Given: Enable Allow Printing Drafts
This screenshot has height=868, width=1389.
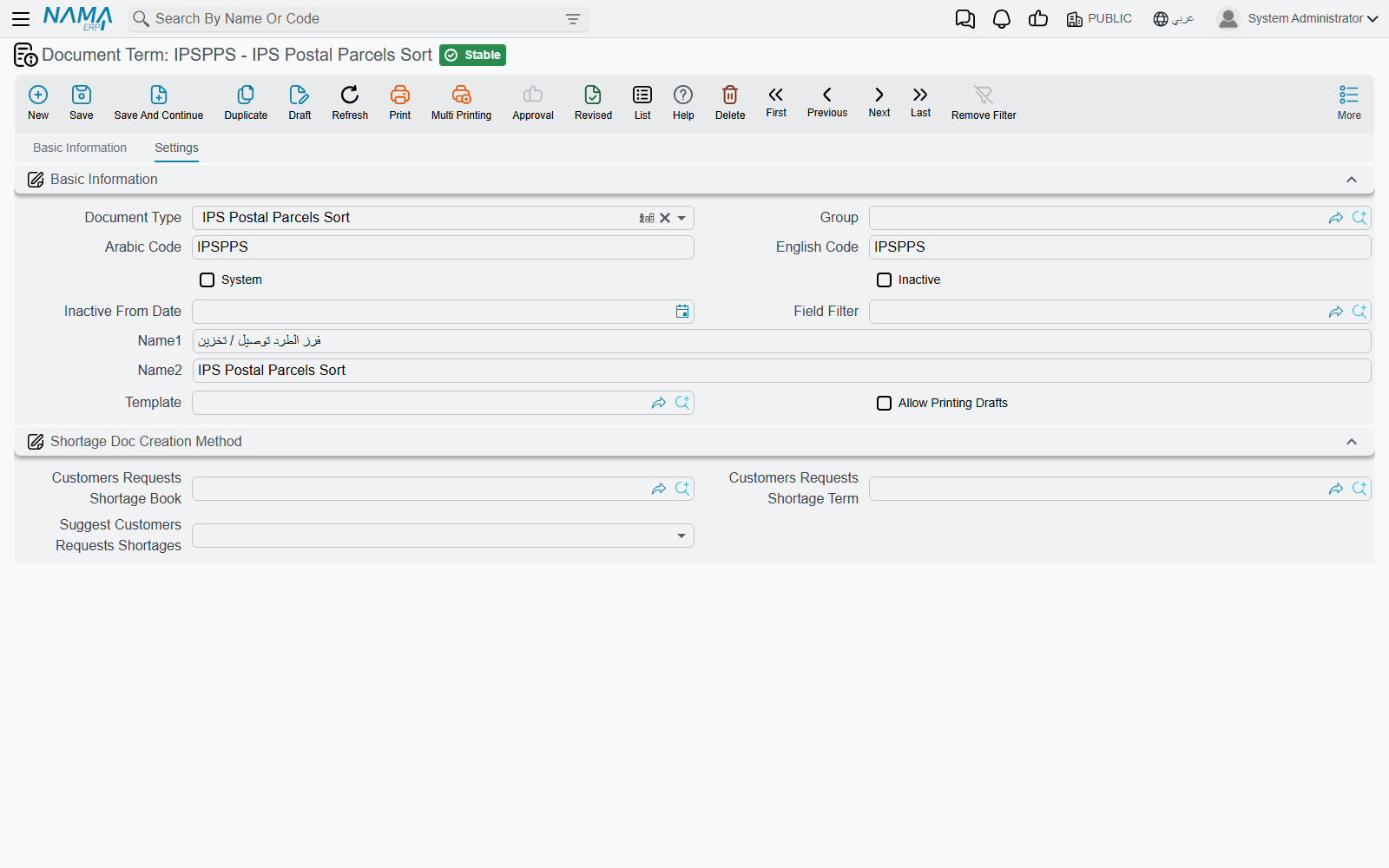Looking at the screenshot, I should 884,403.
